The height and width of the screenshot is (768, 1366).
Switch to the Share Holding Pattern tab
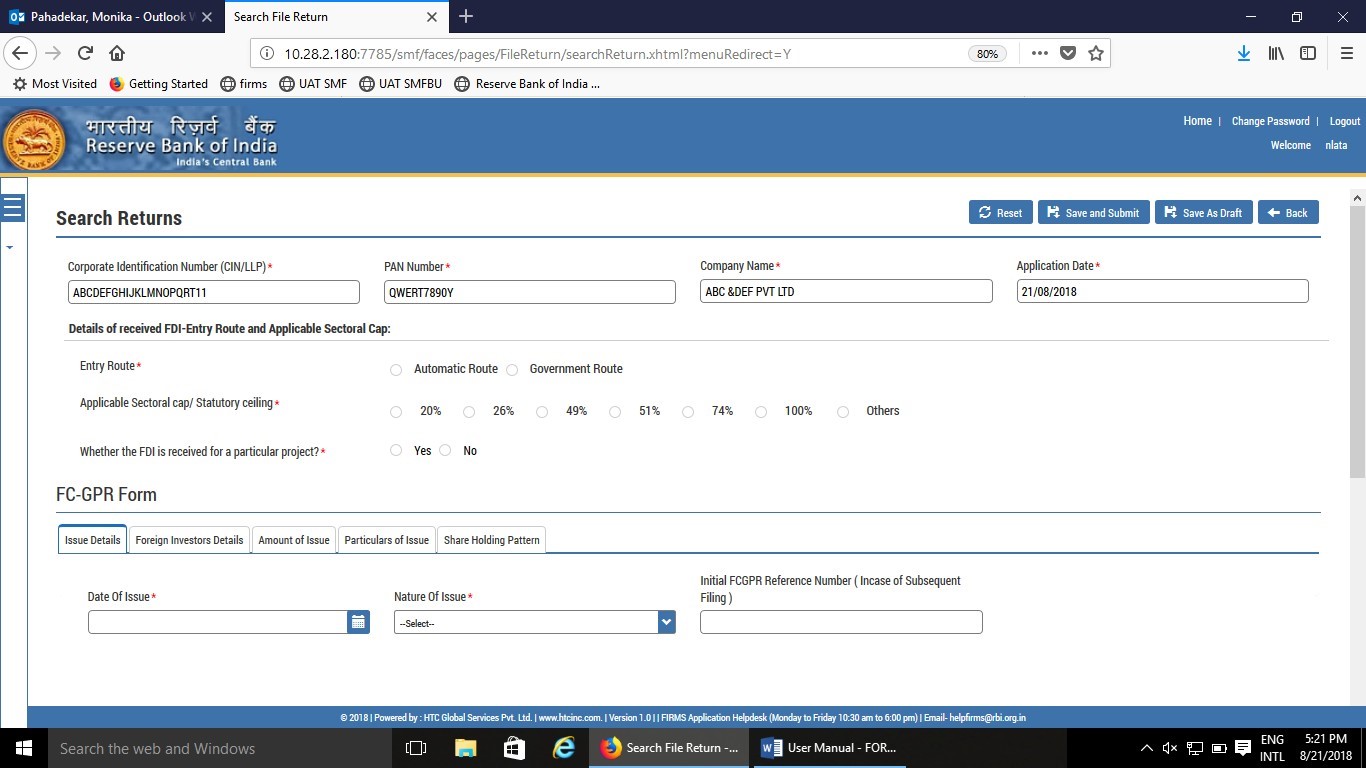tap(491, 539)
